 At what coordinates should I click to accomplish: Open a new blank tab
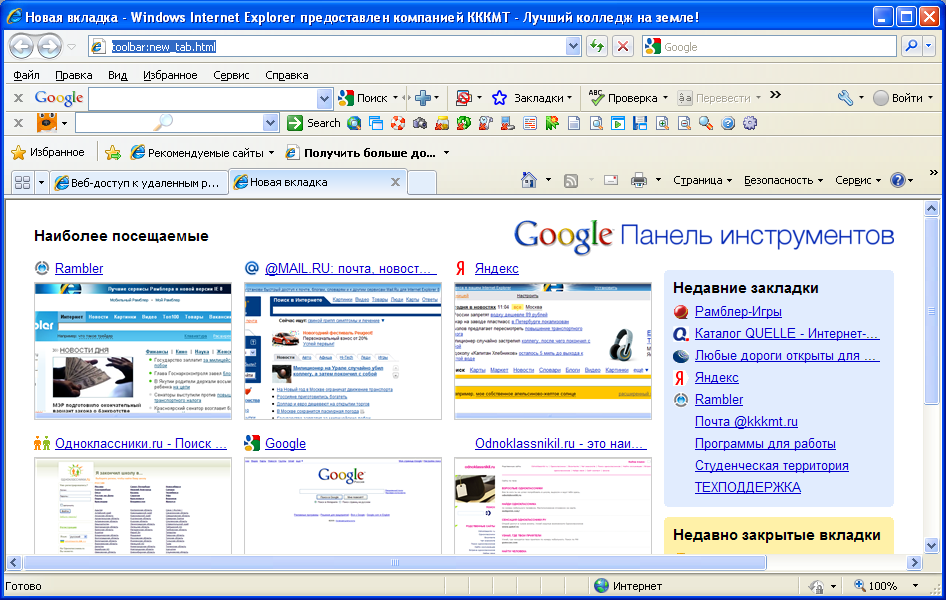[422, 183]
